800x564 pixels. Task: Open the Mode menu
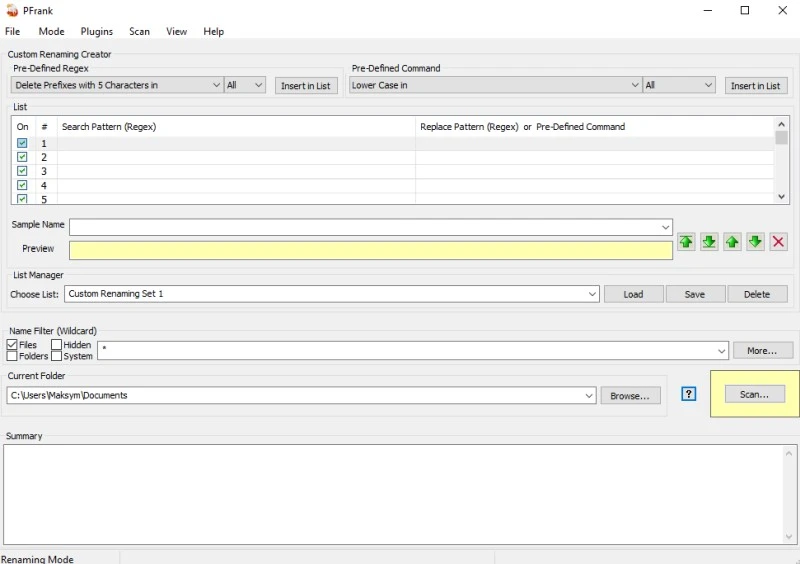[51, 32]
